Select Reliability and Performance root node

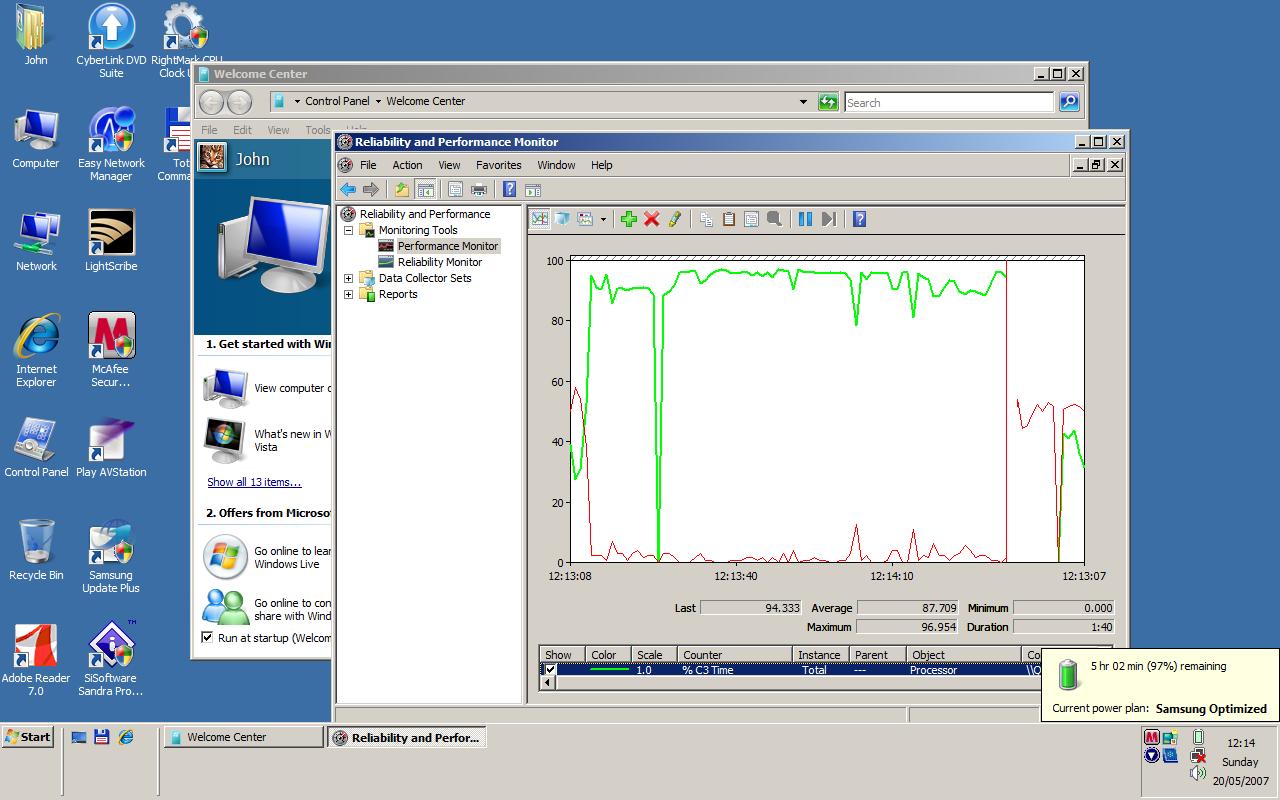[x=425, y=214]
